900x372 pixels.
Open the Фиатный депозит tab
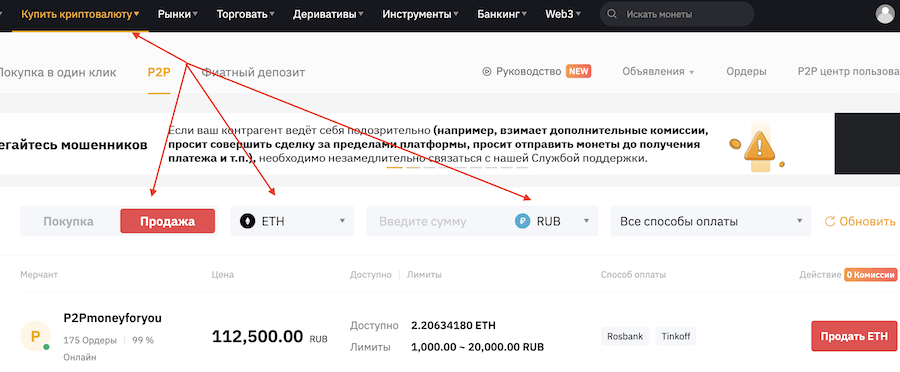pyautogui.click(x=253, y=72)
